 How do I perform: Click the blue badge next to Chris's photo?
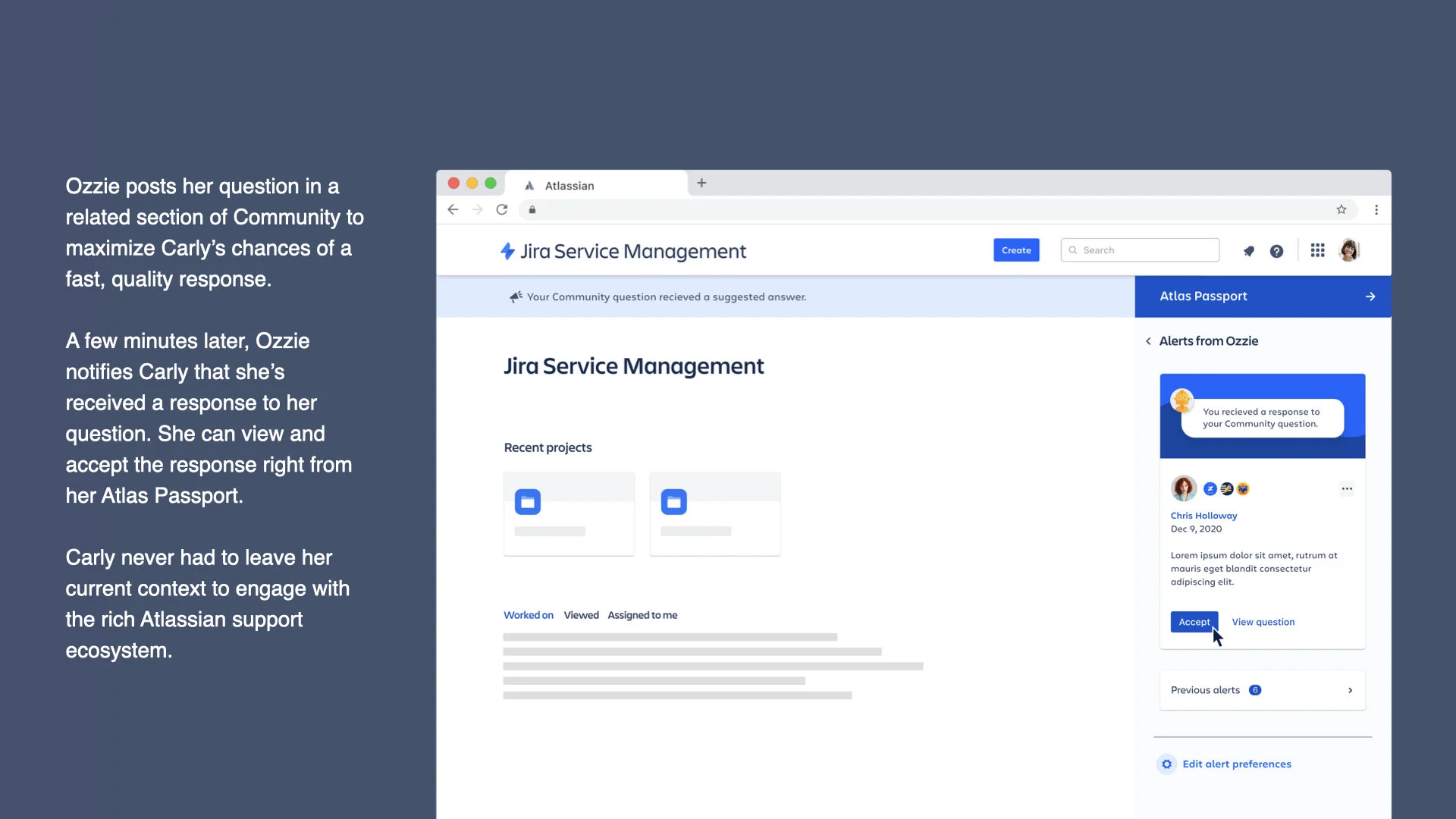1210,489
